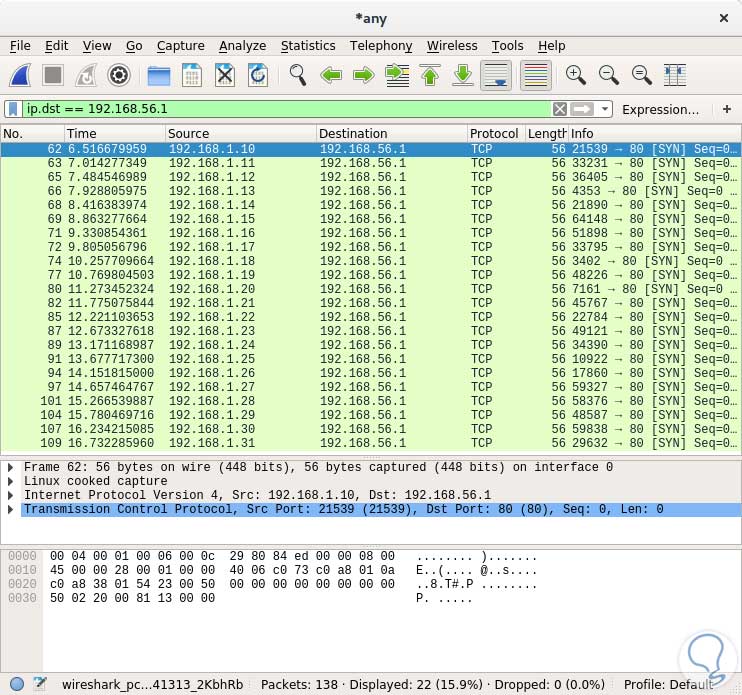
Task: Expand the Frame 62 details row
Action: [10, 467]
